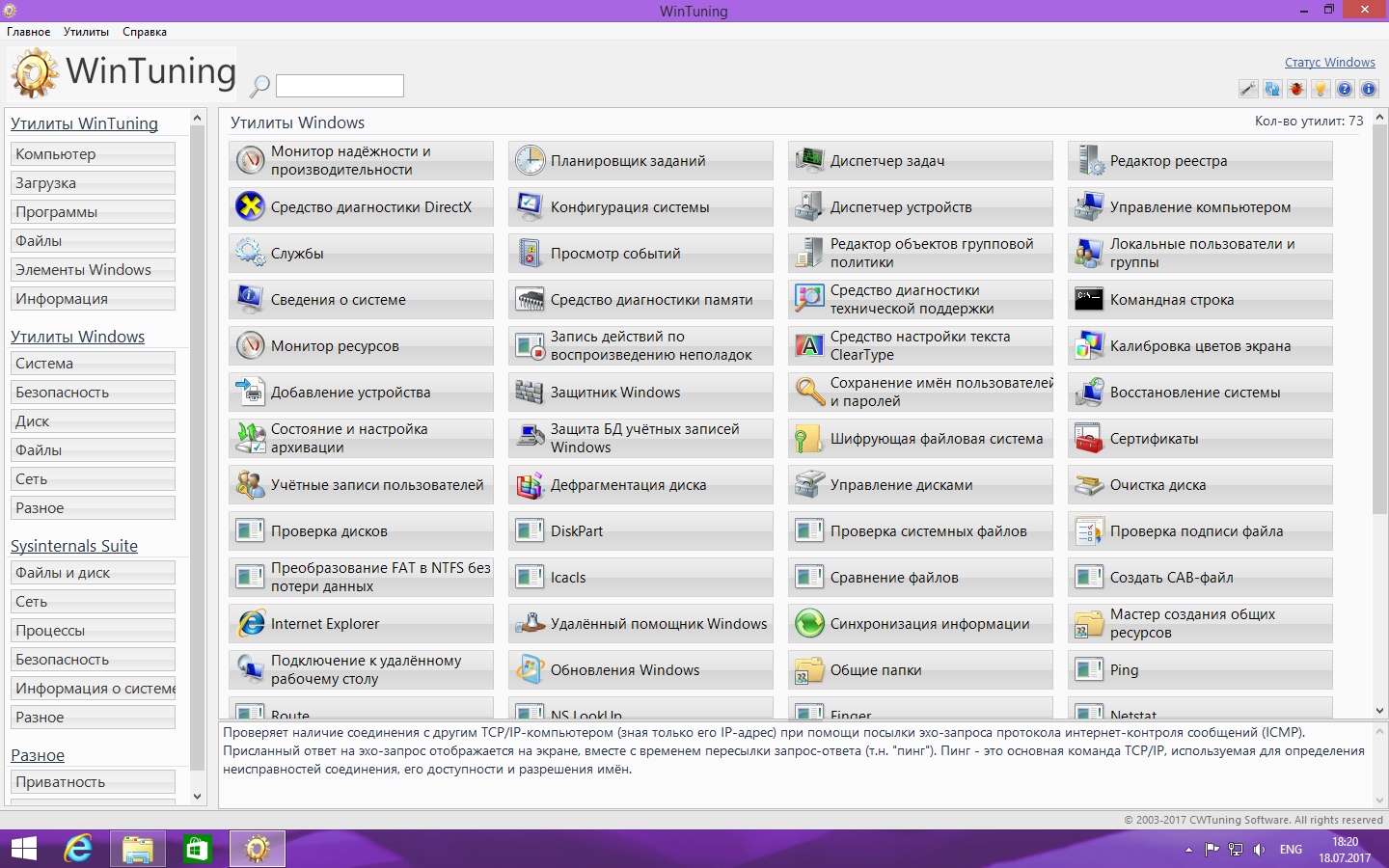Launch Командная строка

(x=1200, y=299)
